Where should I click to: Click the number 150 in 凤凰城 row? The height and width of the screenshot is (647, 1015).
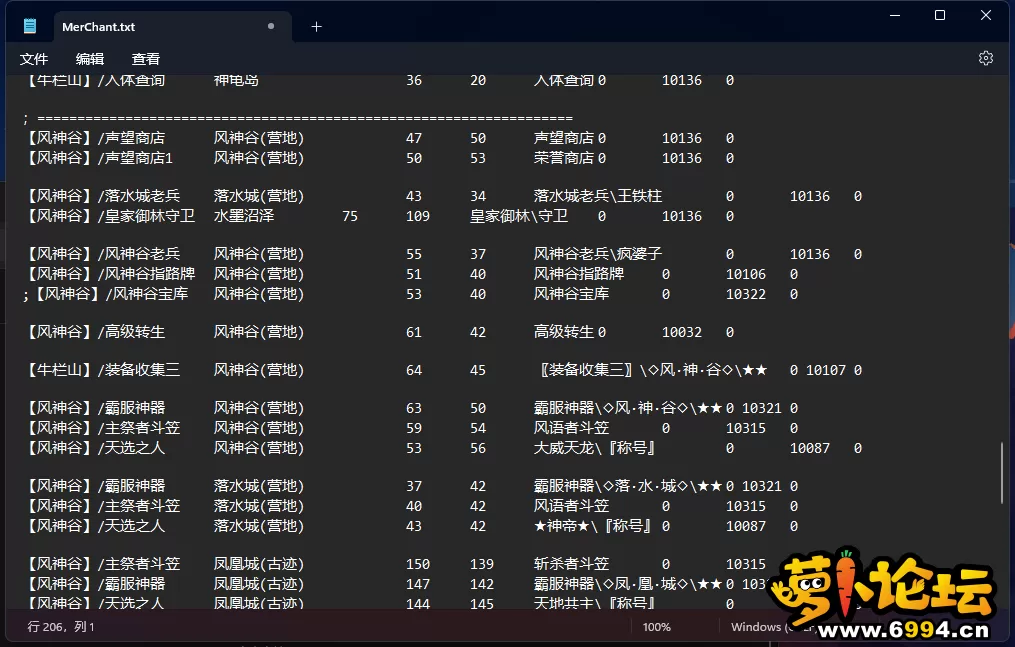418,565
